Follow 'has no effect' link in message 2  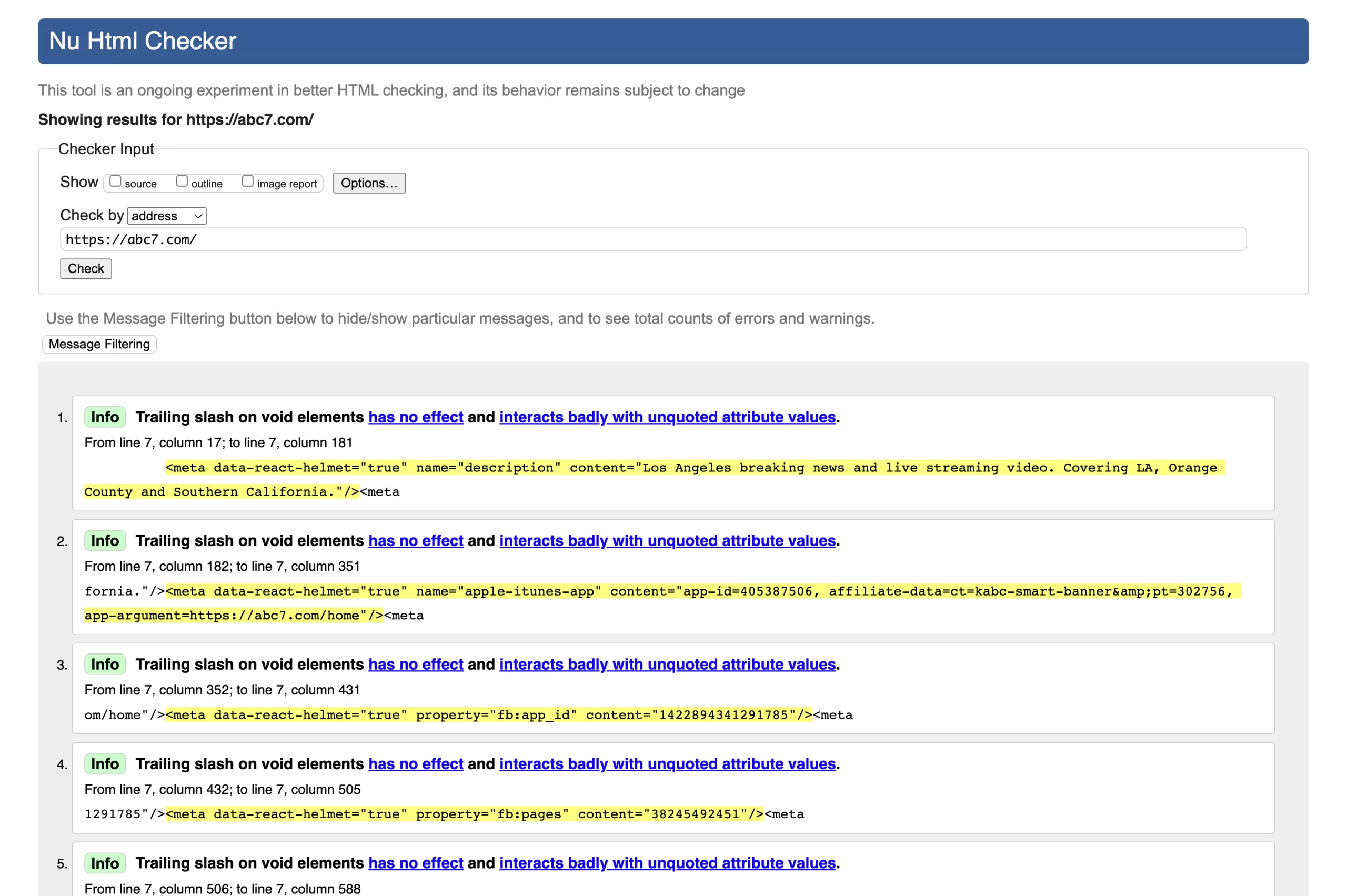[x=415, y=540]
